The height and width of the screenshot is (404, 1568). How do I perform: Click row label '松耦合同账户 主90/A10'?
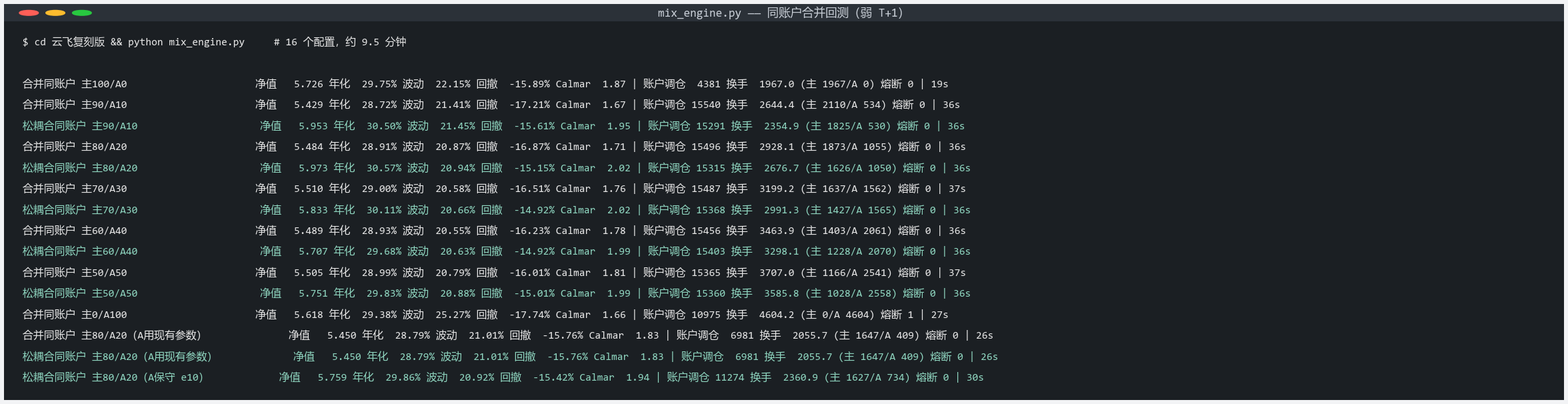tap(80, 126)
